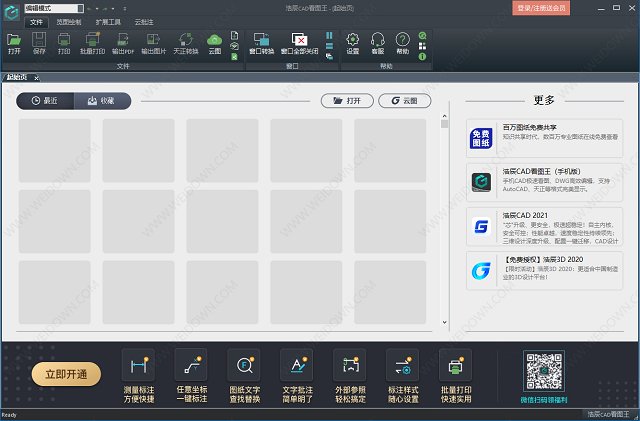Screen dimensions: 640x421
Task: Switch to the 最近 recent files toggle
Action: pos(45,100)
